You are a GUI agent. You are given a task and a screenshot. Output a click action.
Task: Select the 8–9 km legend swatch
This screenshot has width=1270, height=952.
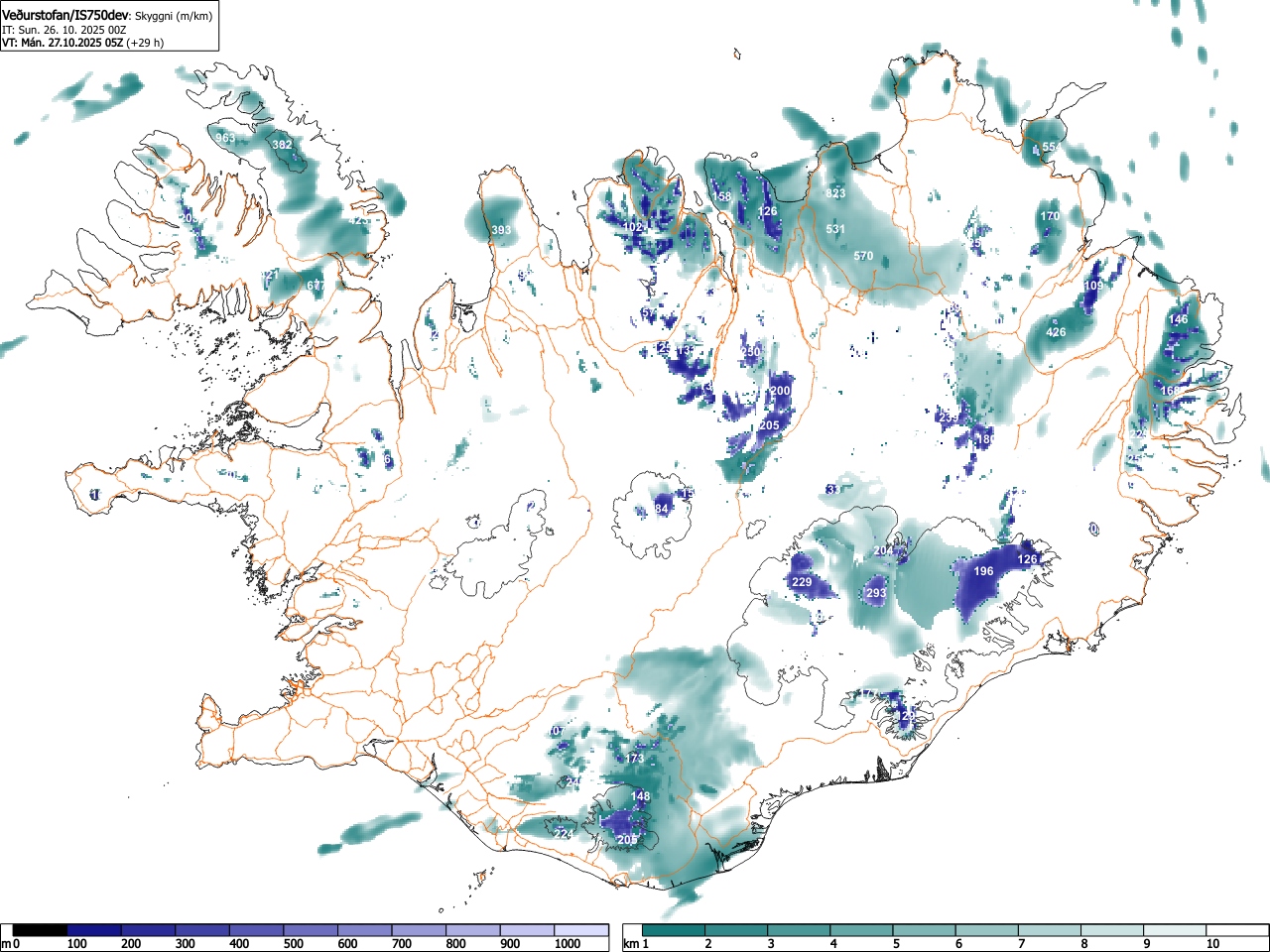pos(1114,930)
